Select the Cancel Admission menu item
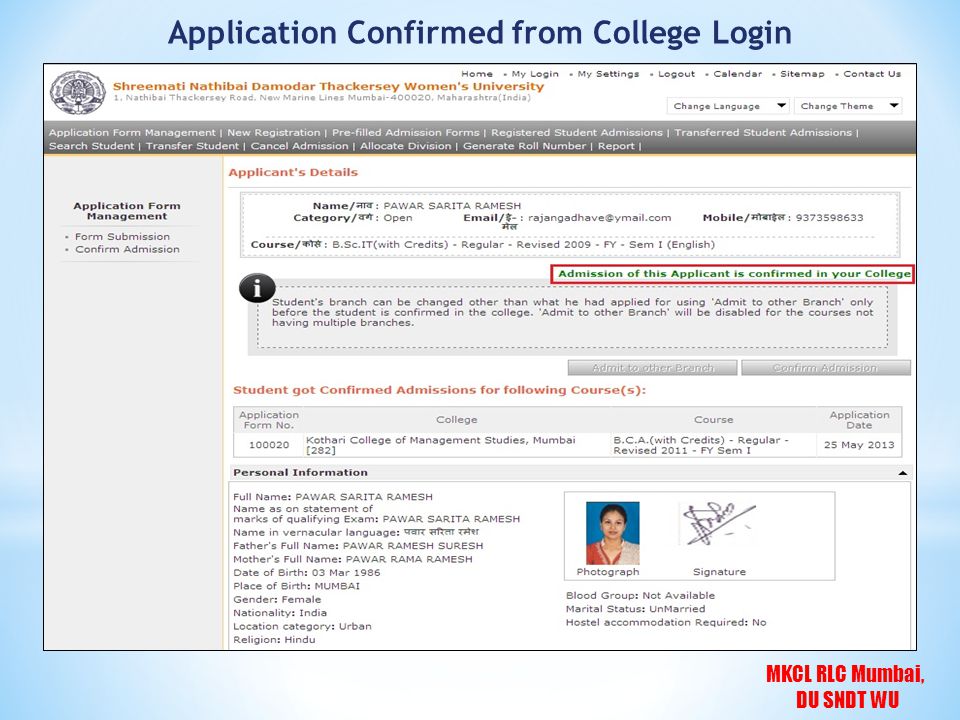 pyautogui.click(x=299, y=146)
